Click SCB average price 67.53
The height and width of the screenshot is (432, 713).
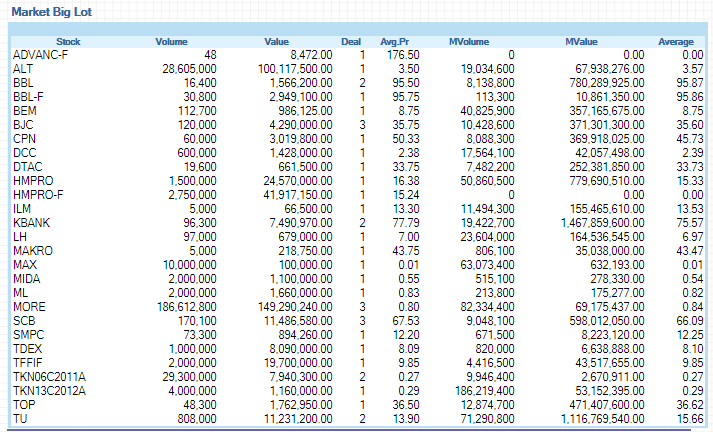406,321
